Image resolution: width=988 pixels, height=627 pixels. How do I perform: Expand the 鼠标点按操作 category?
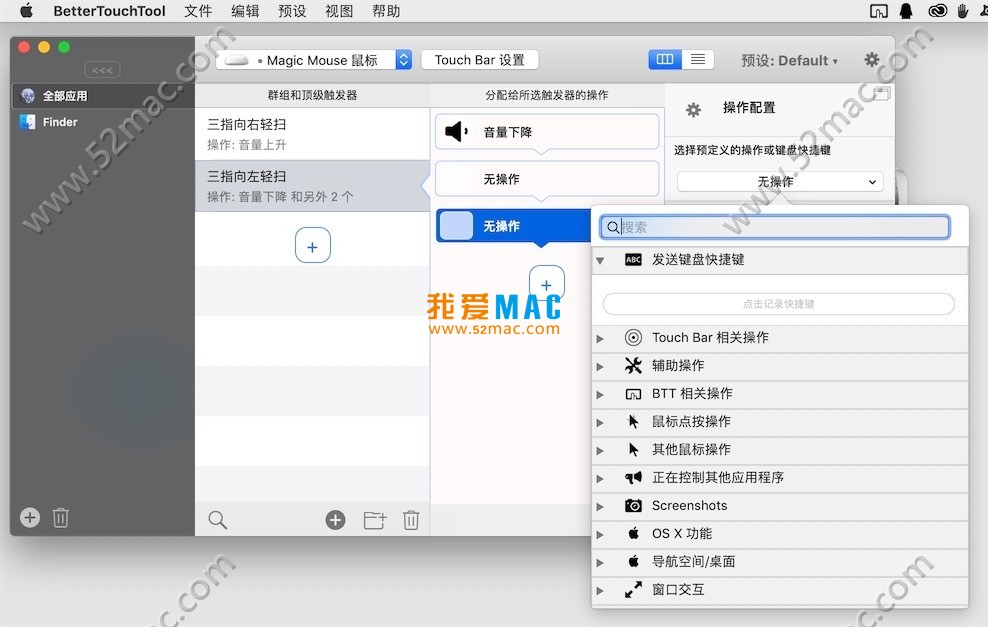click(600, 422)
